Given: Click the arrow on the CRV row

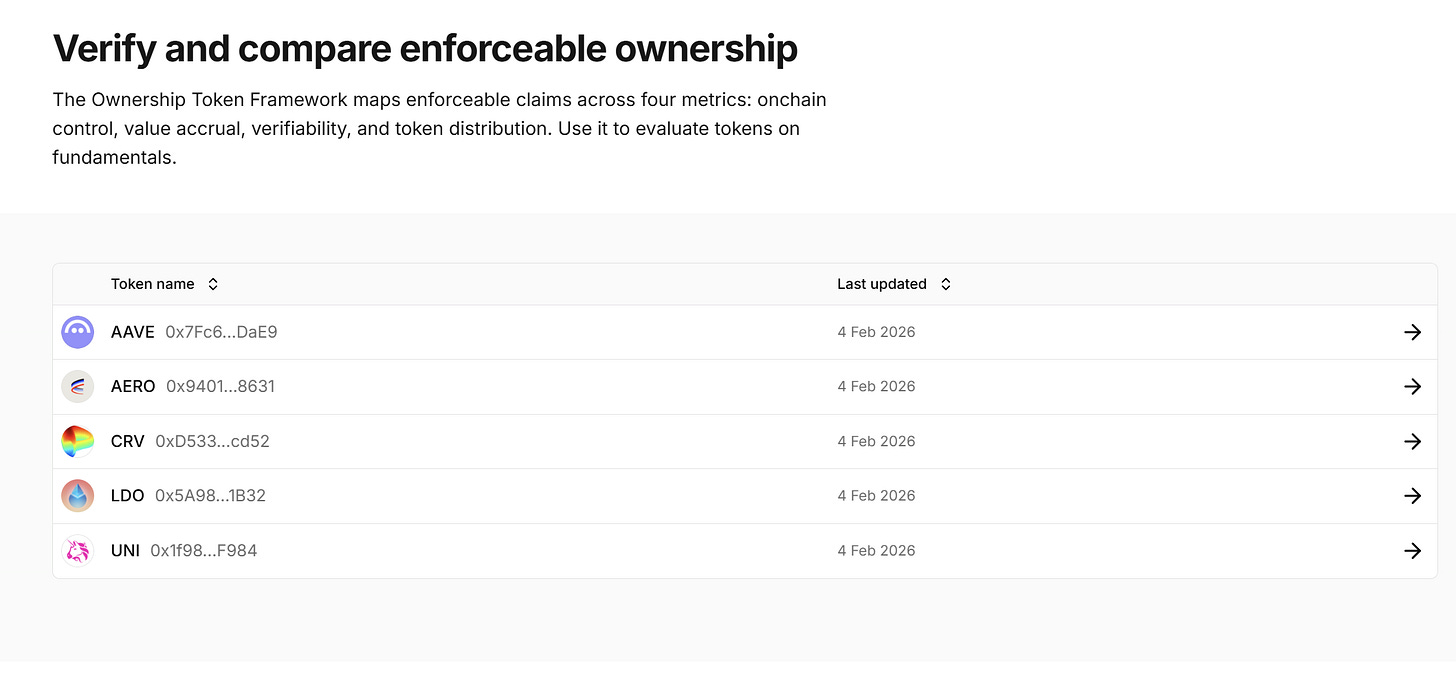Looking at the screenshot, I should [1412, 441].
